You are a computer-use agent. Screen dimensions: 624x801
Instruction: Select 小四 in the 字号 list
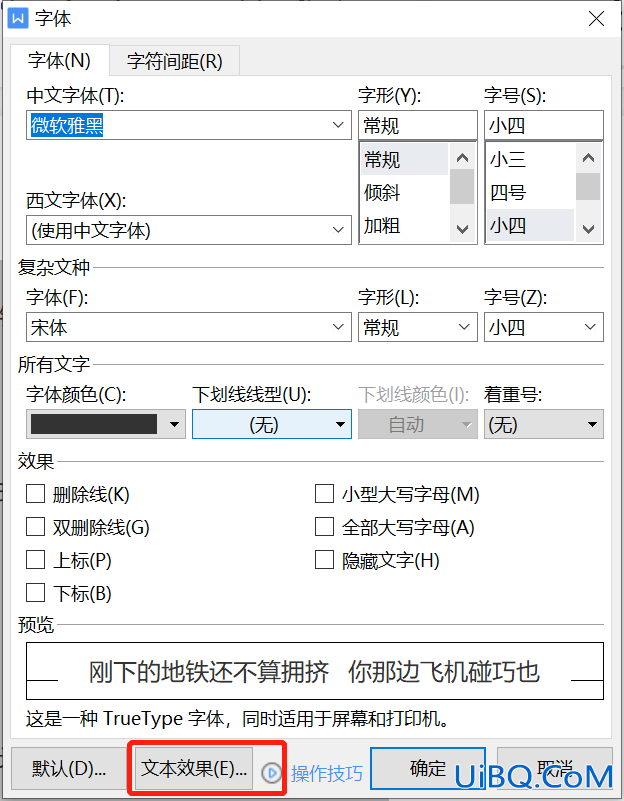click(531, 225)
